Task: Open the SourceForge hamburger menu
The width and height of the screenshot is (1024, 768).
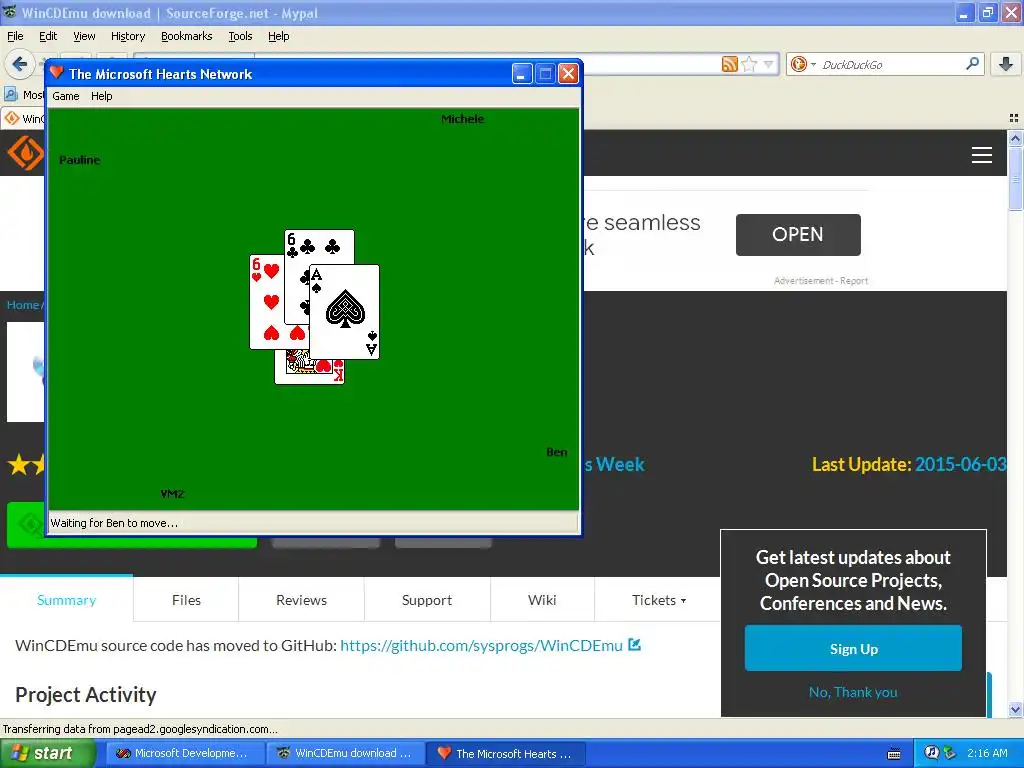Action: tap(982, 155)
